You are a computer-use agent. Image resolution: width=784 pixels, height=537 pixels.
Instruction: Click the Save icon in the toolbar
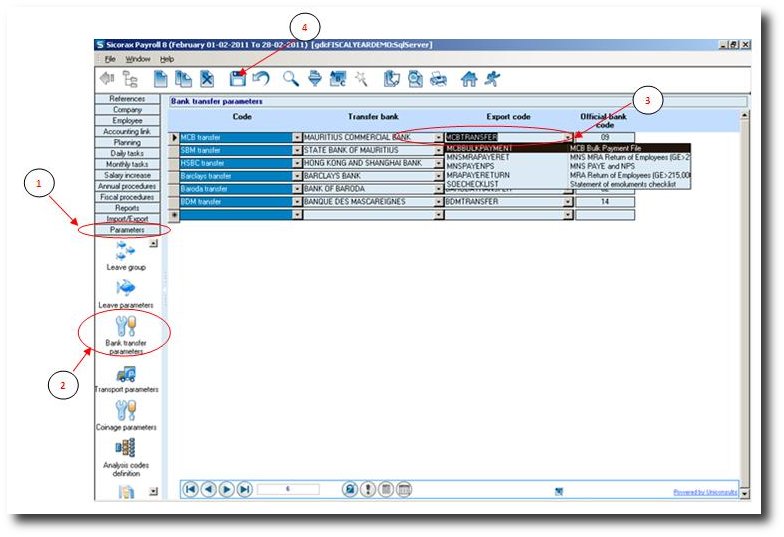click(238, 78)
